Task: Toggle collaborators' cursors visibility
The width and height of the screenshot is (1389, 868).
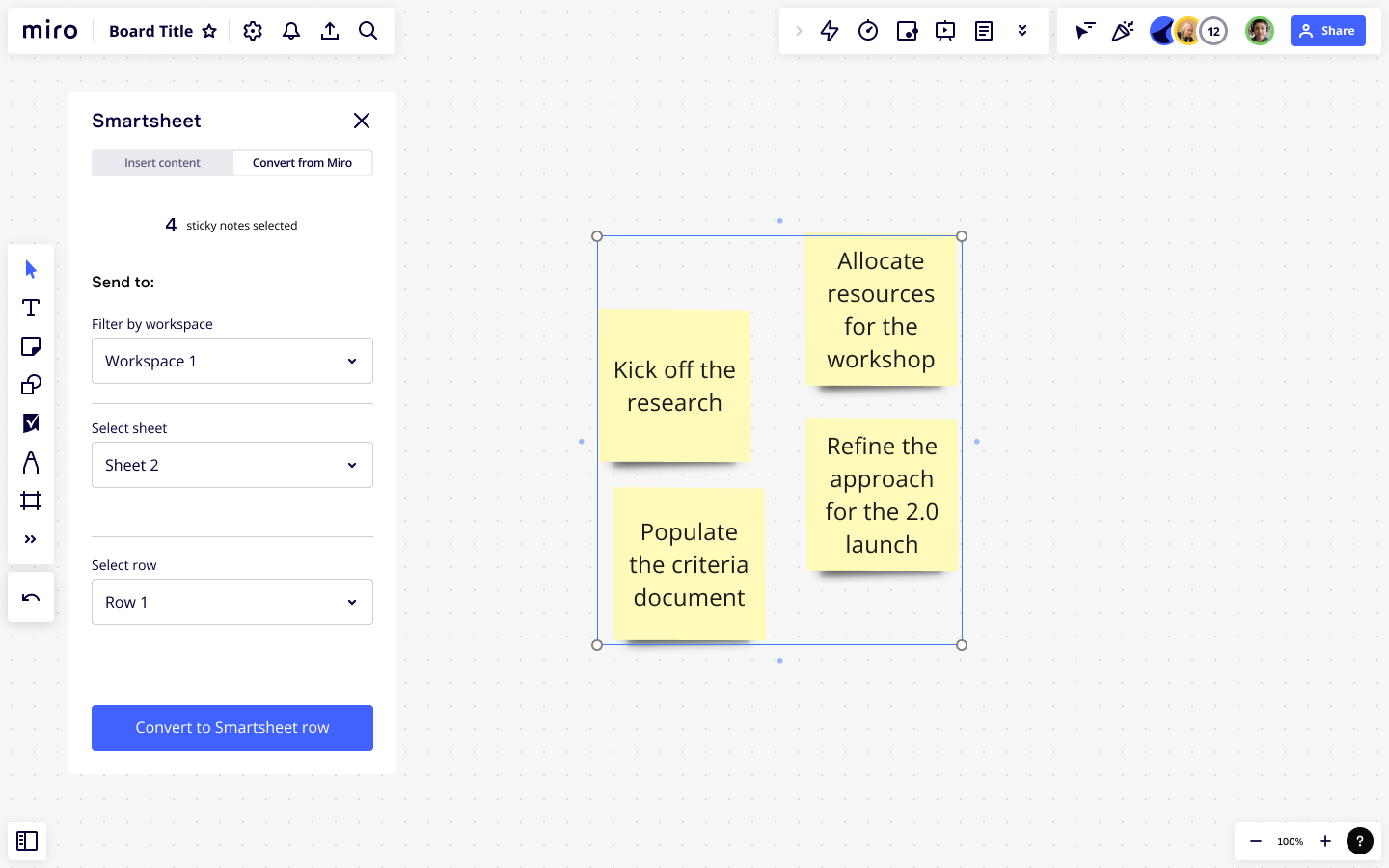Action: pyautogui.click(x=1084, y=31)
